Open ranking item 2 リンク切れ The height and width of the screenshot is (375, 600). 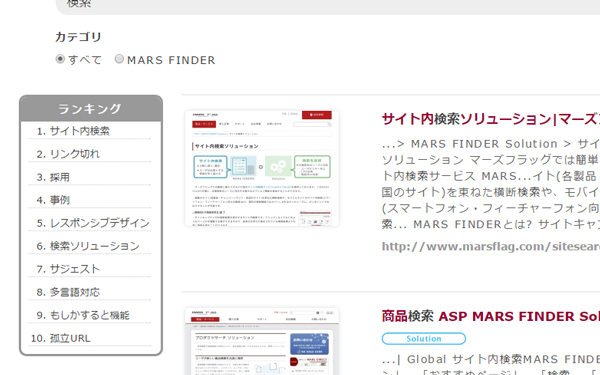(75, 154)
